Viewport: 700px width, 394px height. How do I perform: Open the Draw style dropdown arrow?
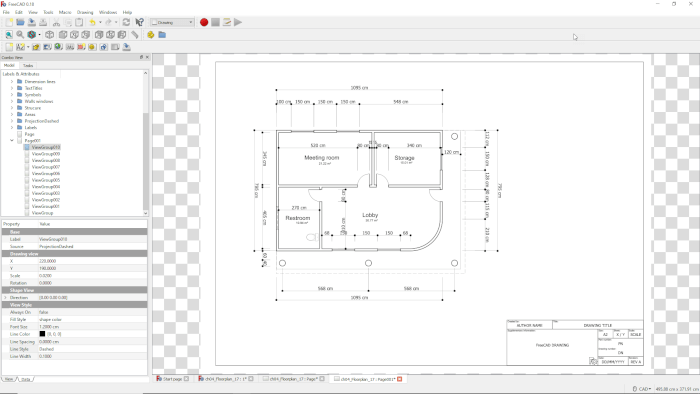39,35
